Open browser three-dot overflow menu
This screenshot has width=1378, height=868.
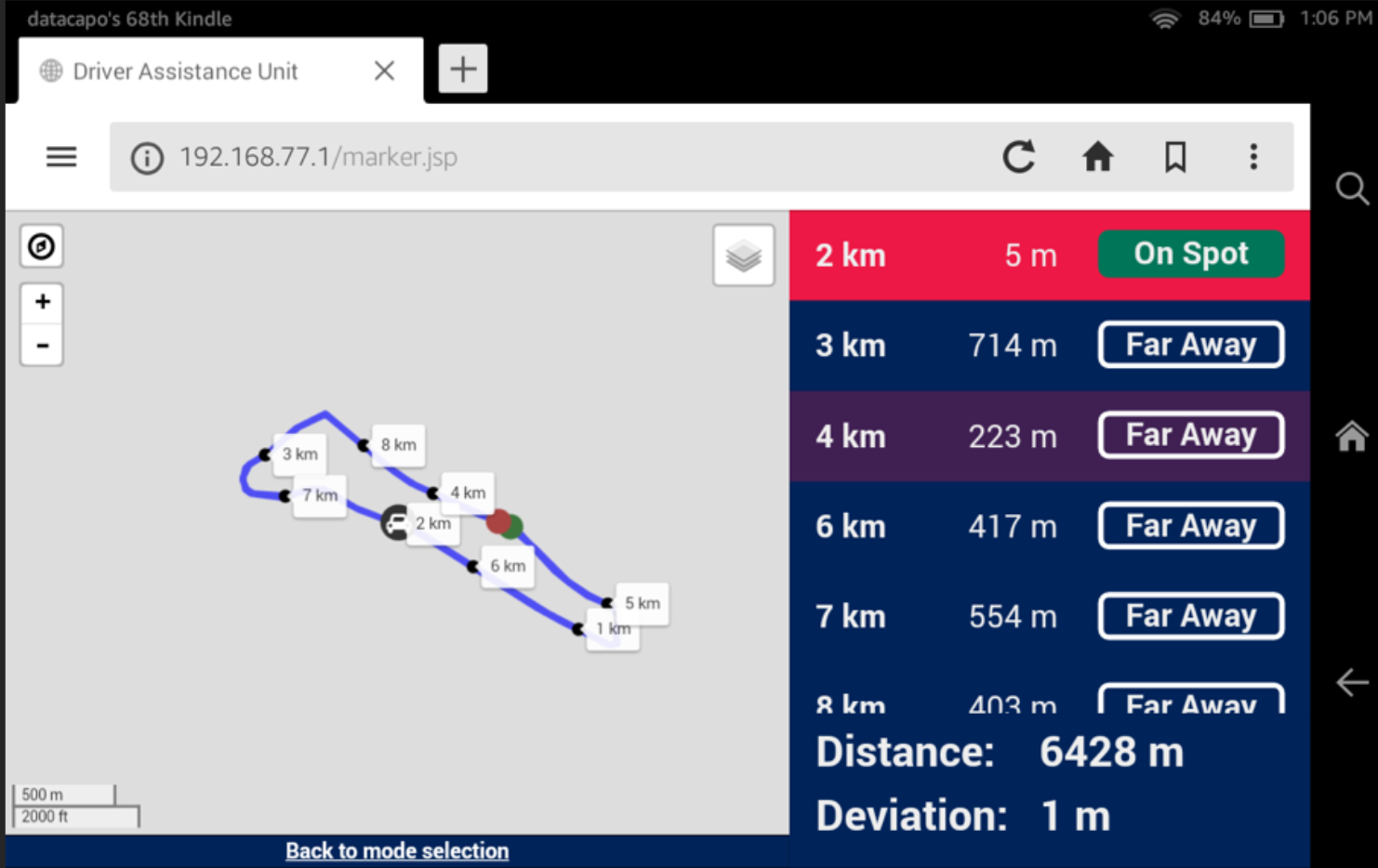1253,157
